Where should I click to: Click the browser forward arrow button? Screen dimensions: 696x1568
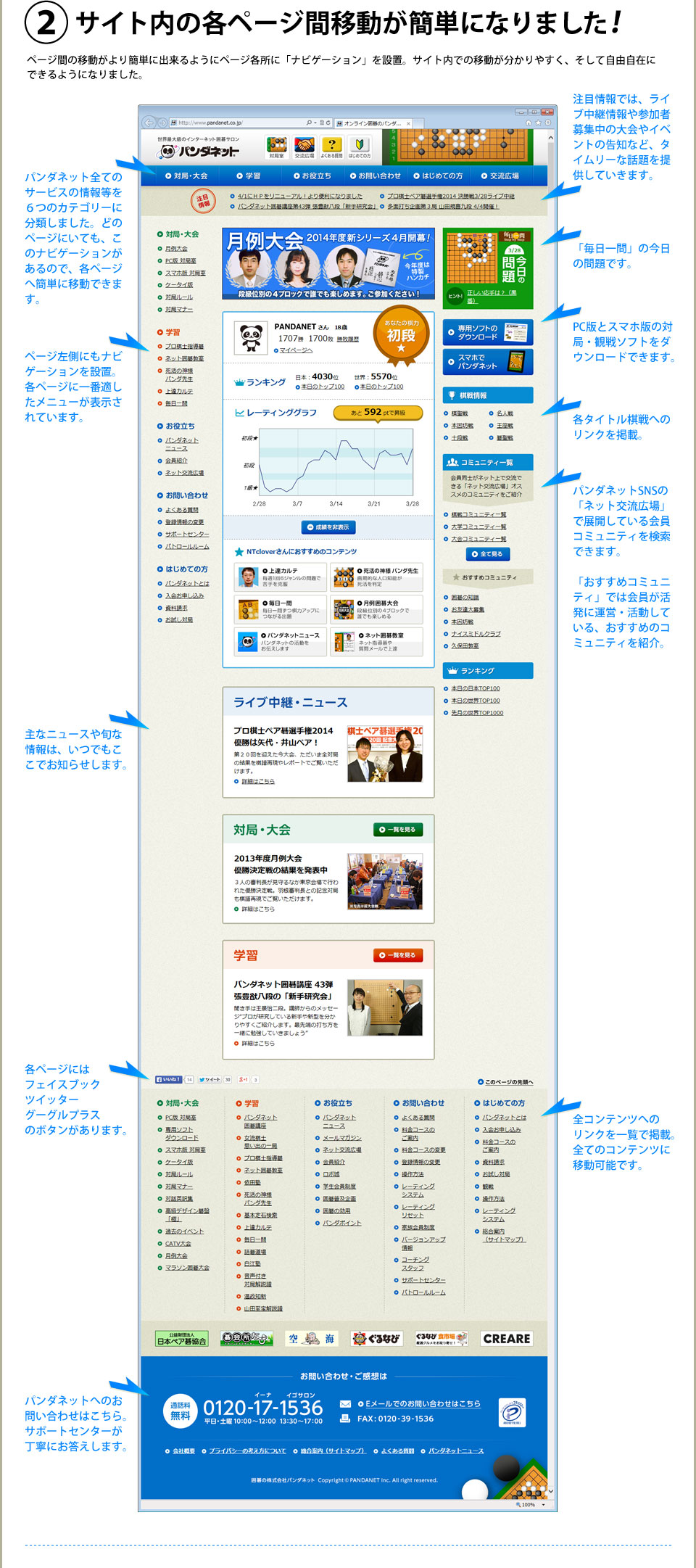point(162,123)
